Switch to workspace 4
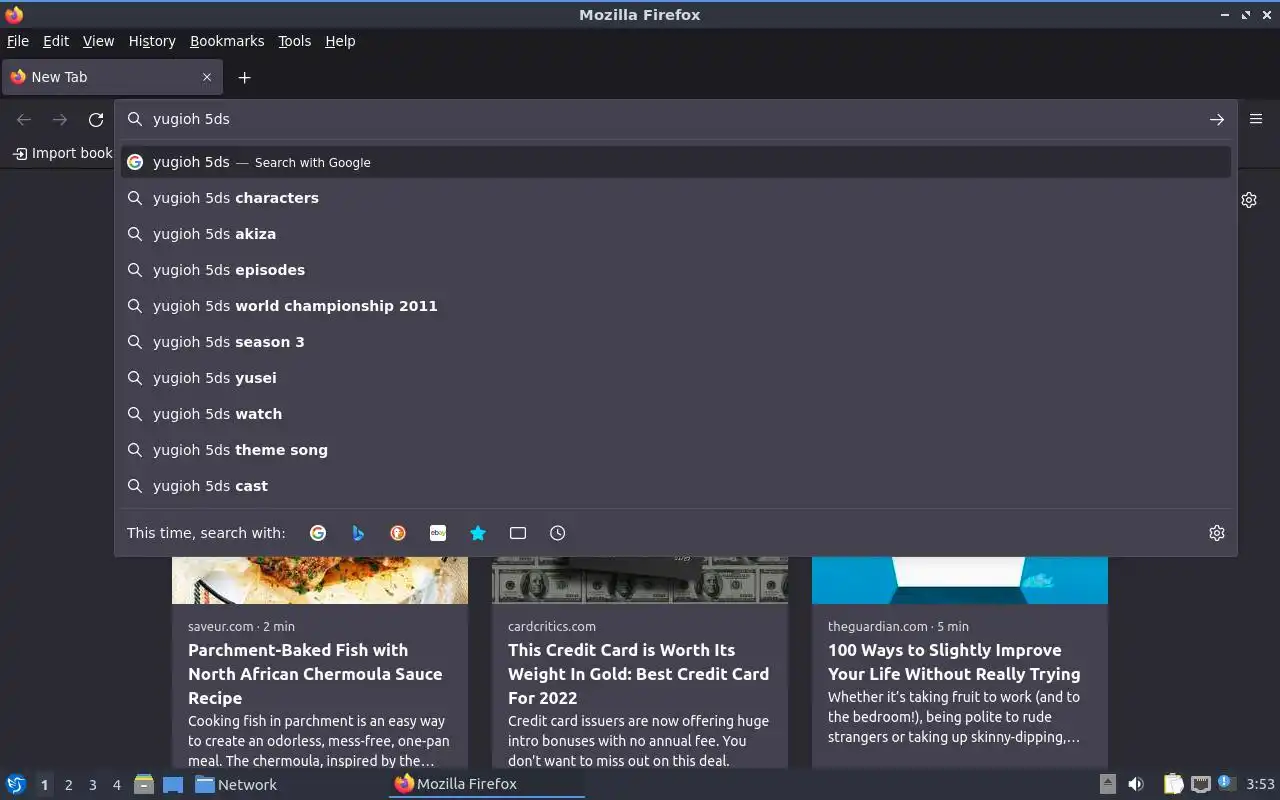This screenshot has width=1280, height=800. (x=116, y=785)
